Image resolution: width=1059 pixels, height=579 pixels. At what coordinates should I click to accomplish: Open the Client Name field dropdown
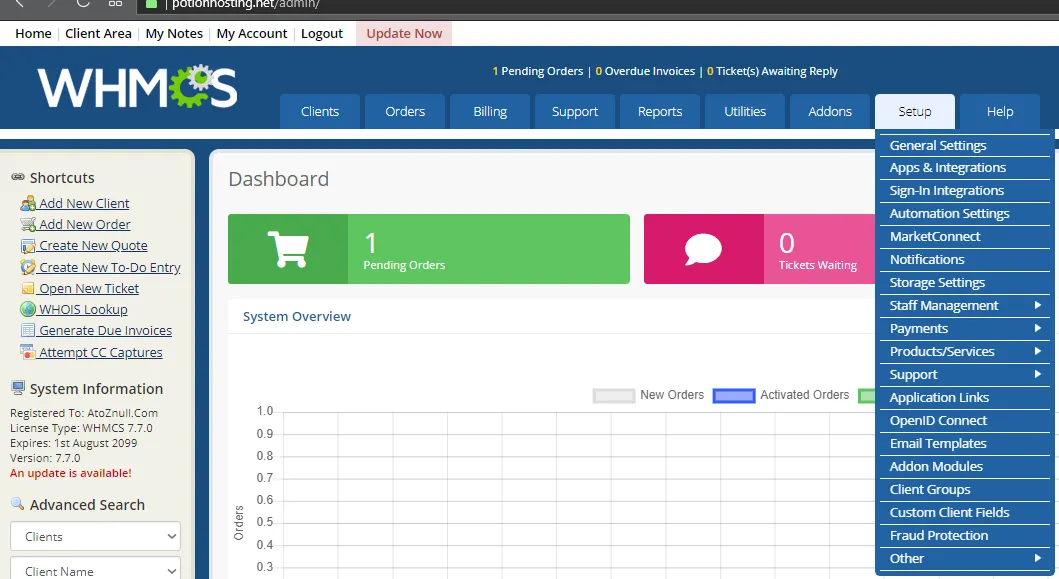coord(95,571)
